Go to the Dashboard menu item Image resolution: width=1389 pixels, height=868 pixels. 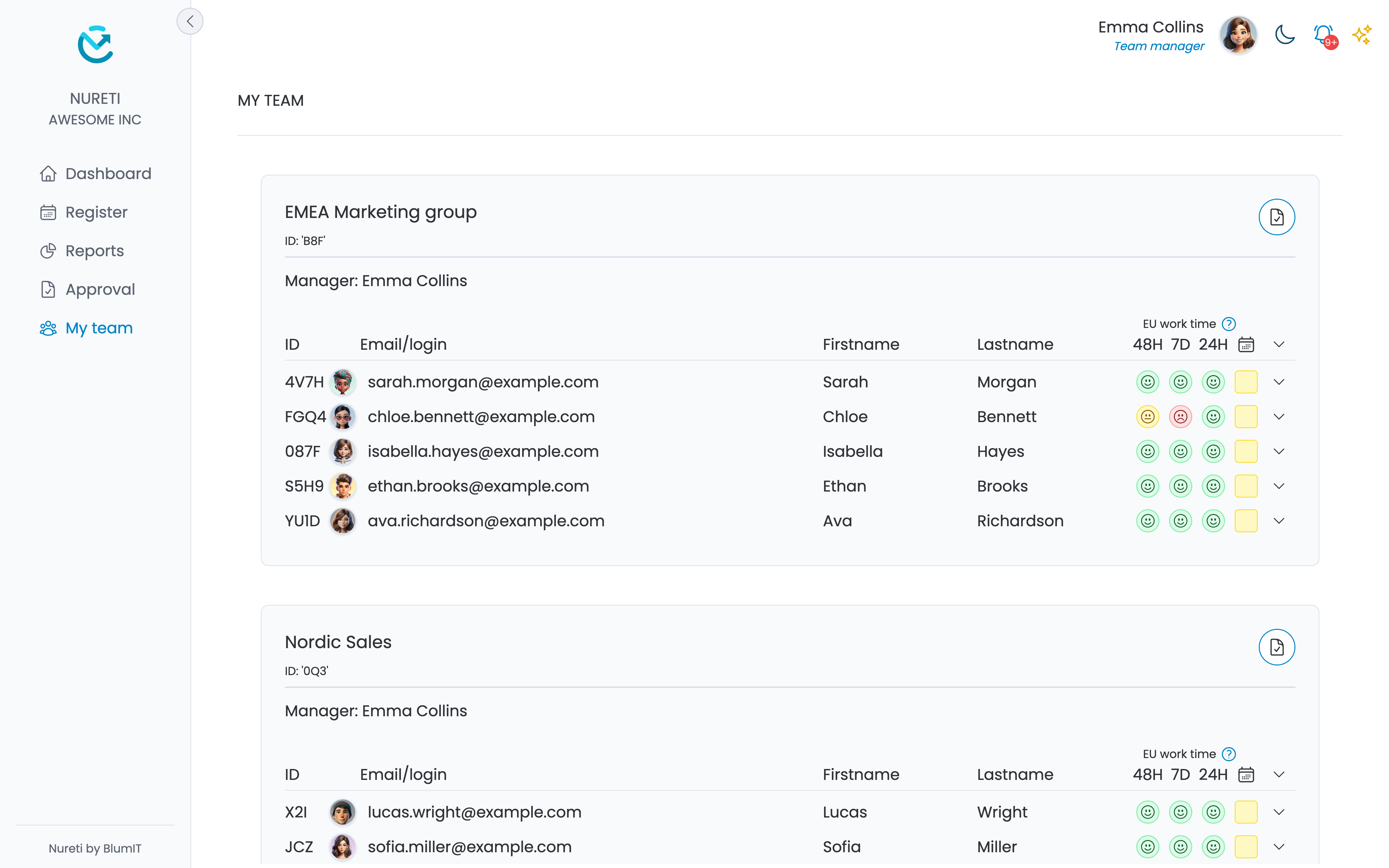(x=95, y=173)
